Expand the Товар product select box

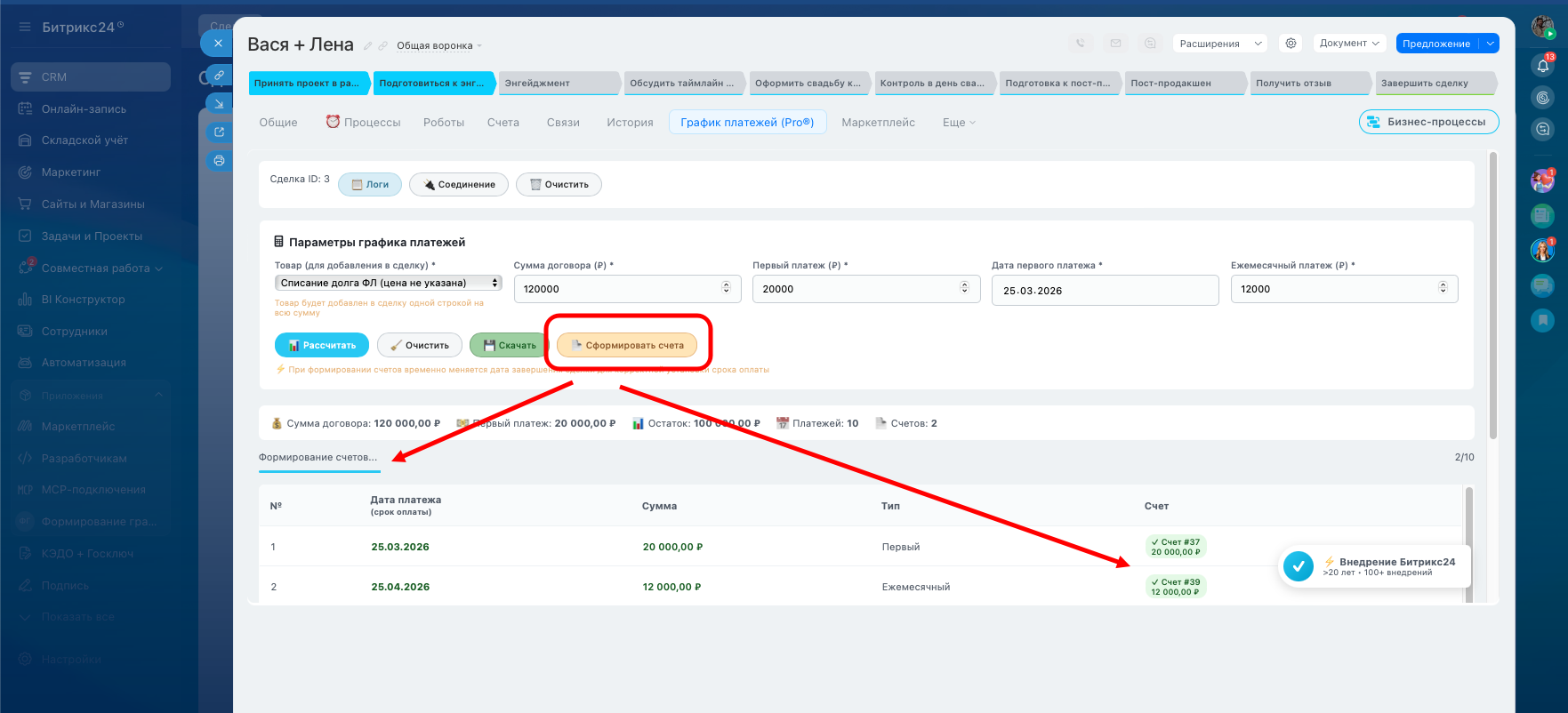pyautogui.click(x=388, y=283)
